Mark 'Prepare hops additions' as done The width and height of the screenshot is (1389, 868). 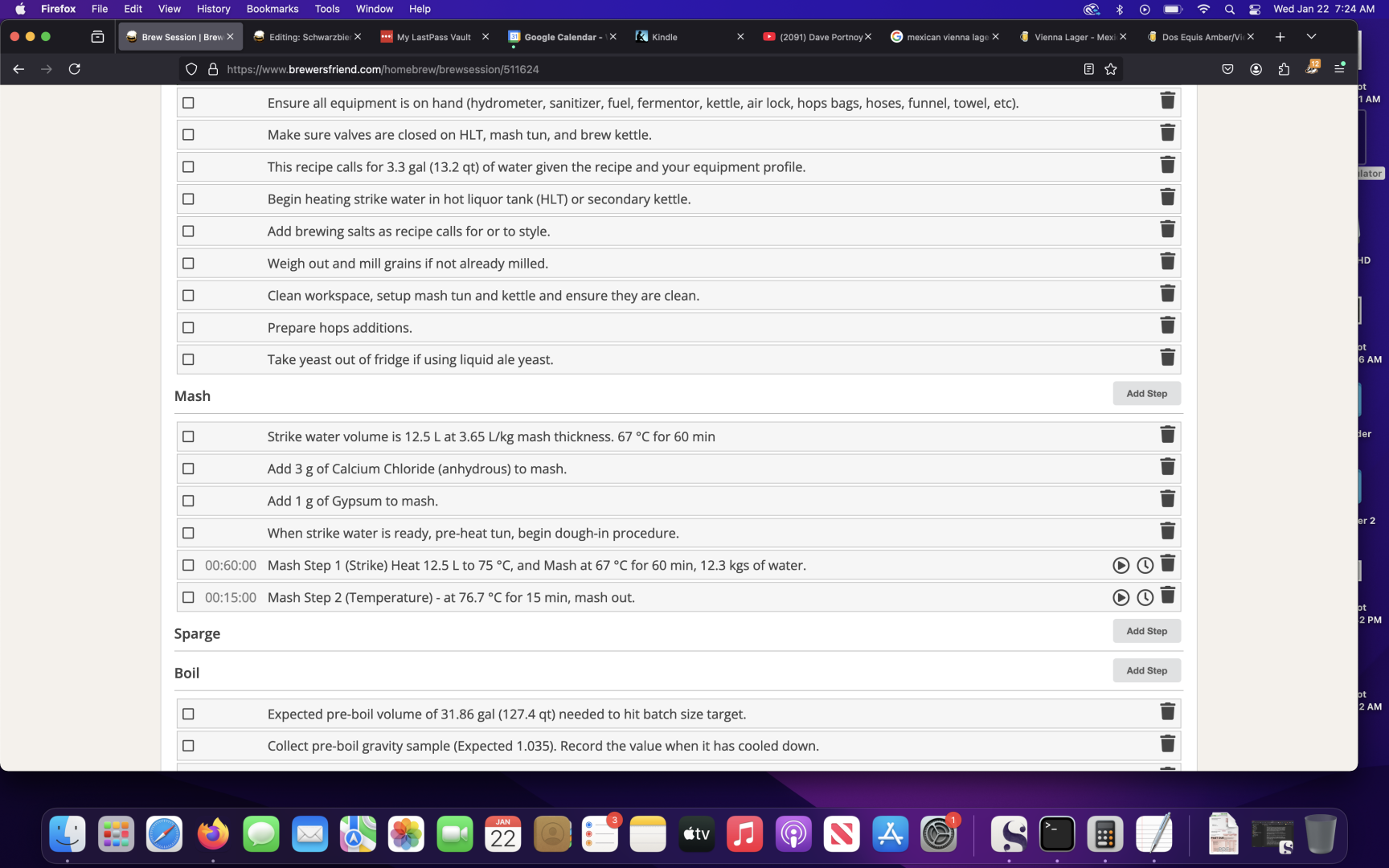(188, 328)
